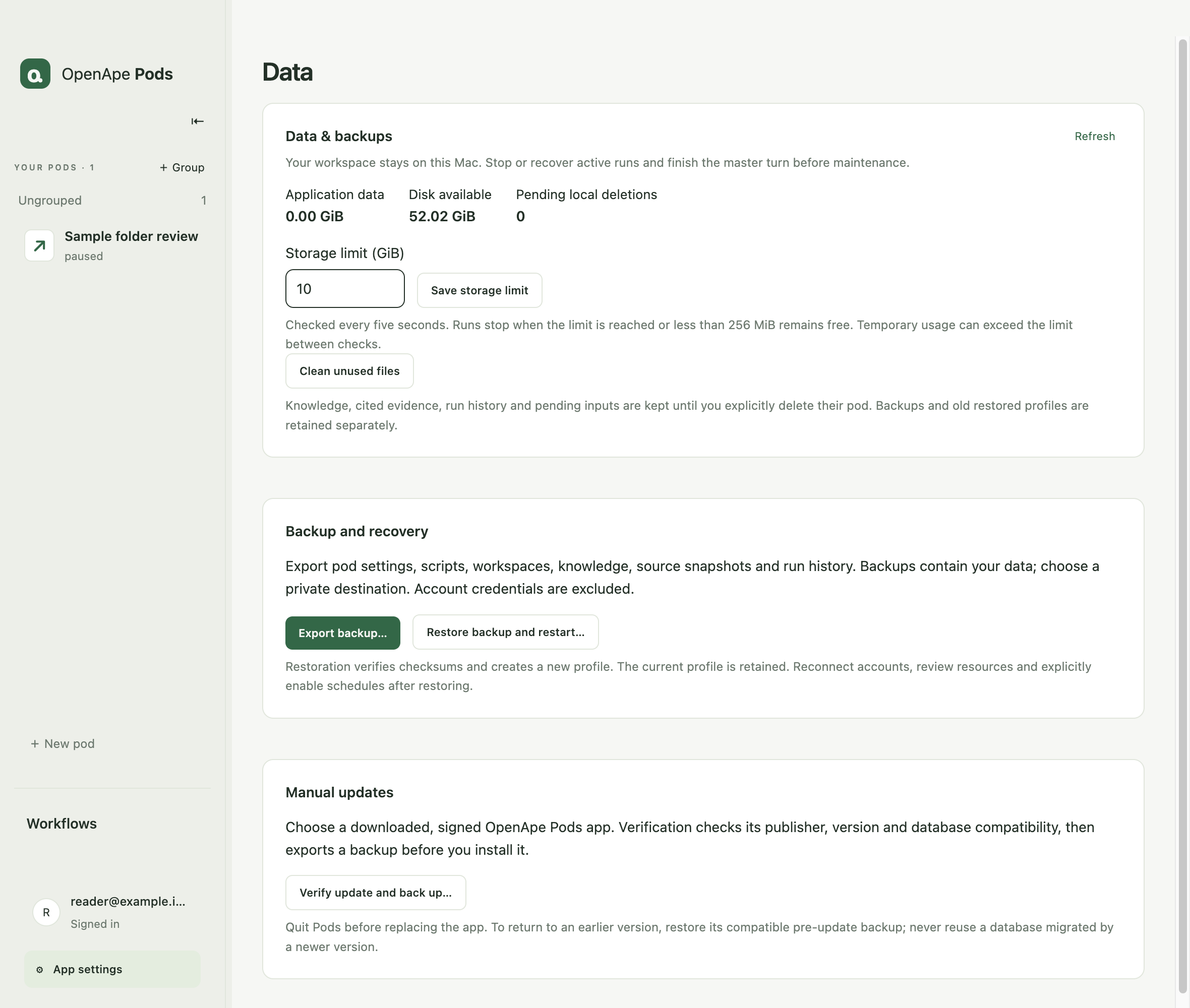
Task: Add a new pod group
Action: (182, 167)
